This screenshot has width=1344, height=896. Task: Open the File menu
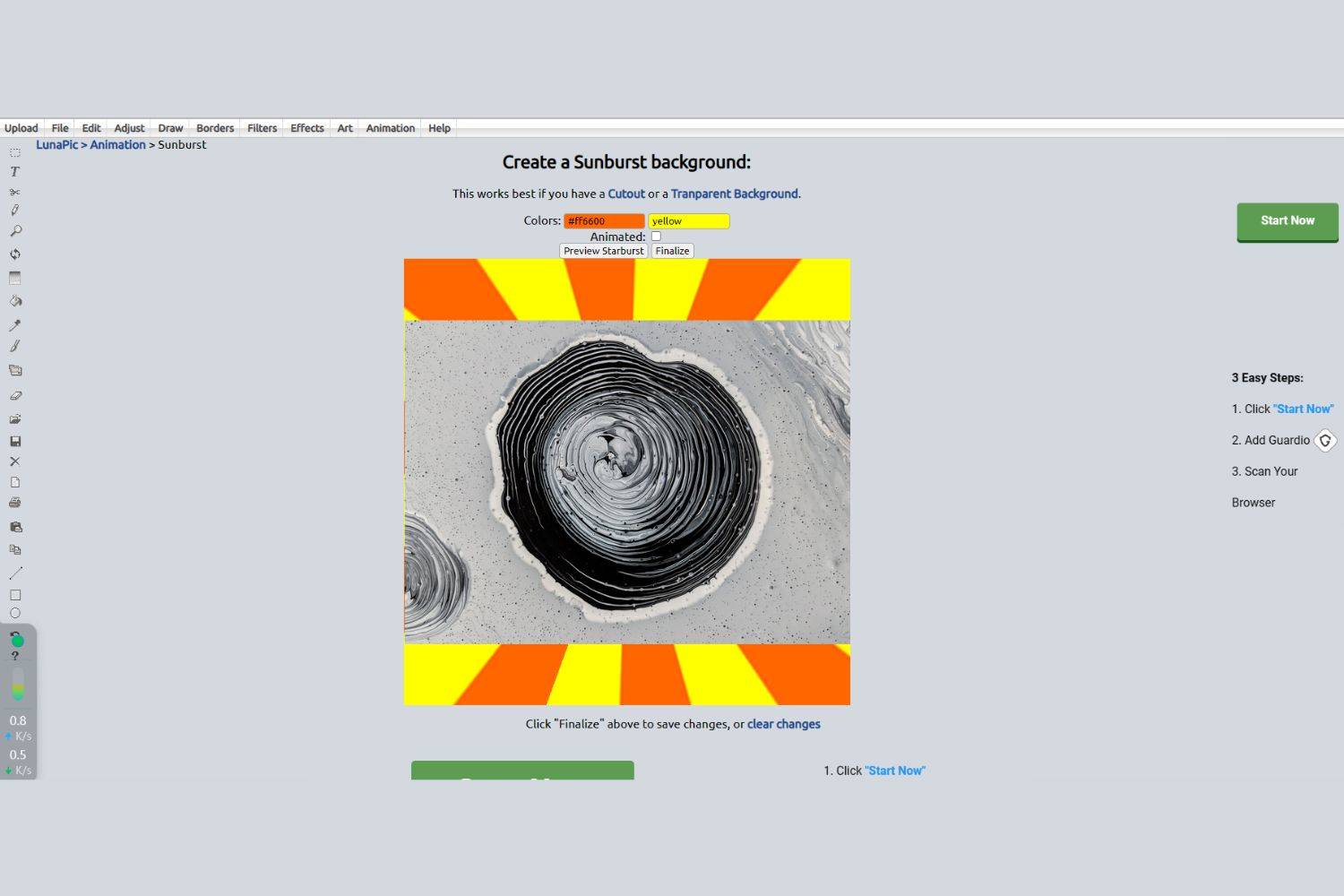click(x=60, y=128)
